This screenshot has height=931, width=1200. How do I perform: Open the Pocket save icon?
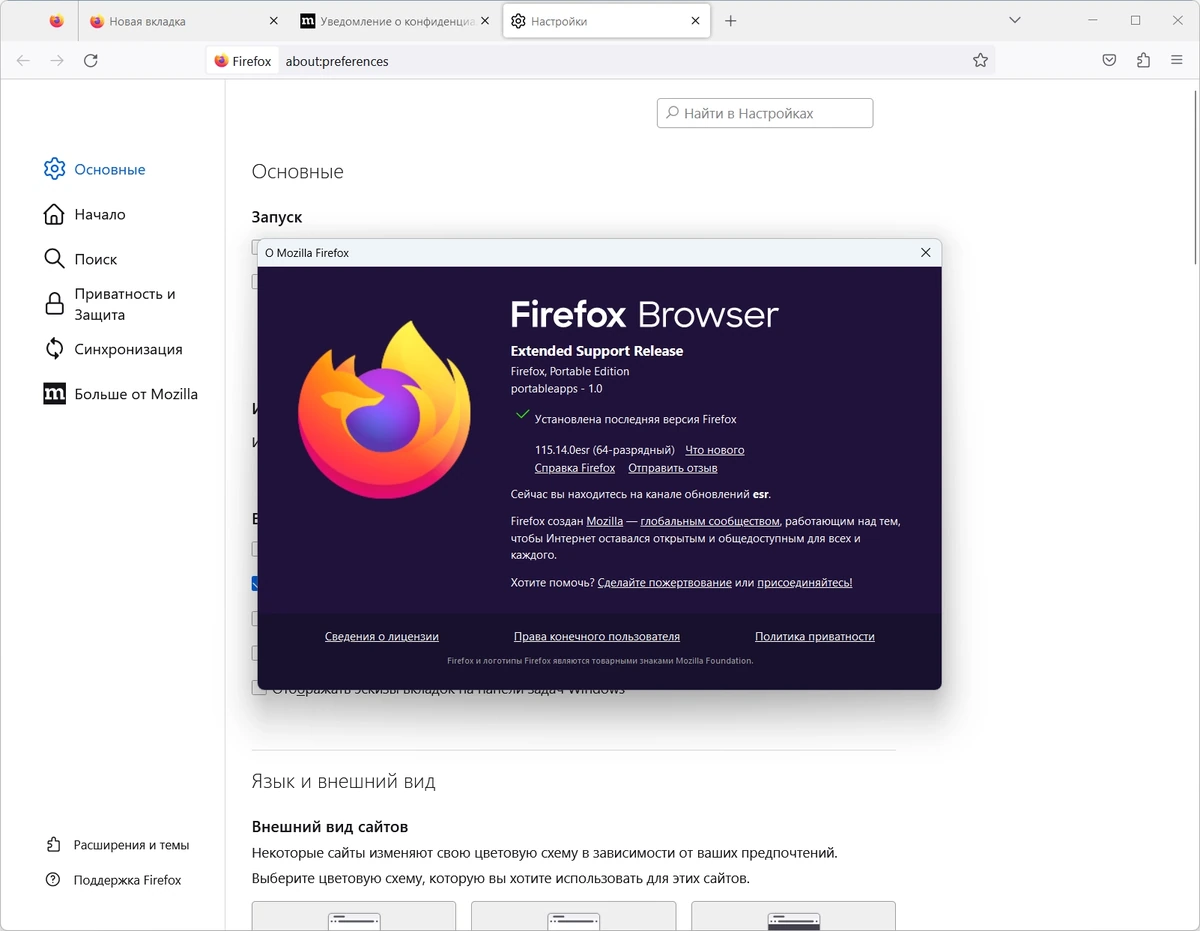pos(1109,61)
